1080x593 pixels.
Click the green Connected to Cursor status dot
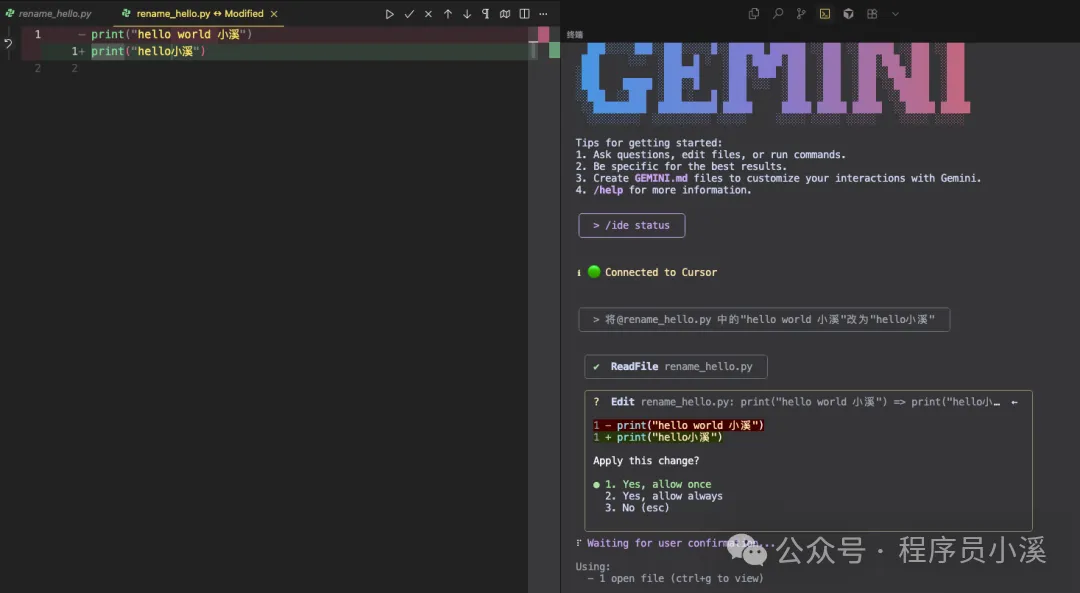click(x=594, y=271)
